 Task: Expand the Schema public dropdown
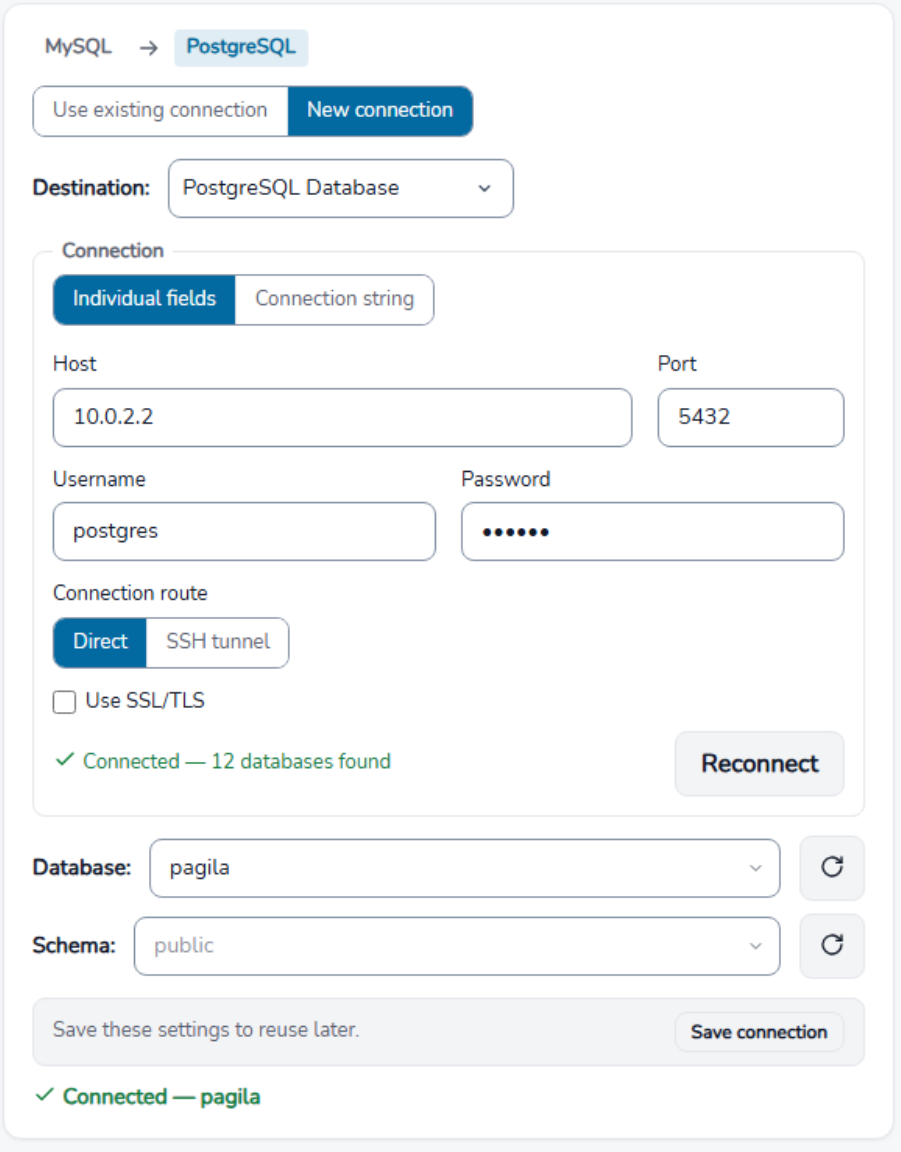[x=456, y=946]
